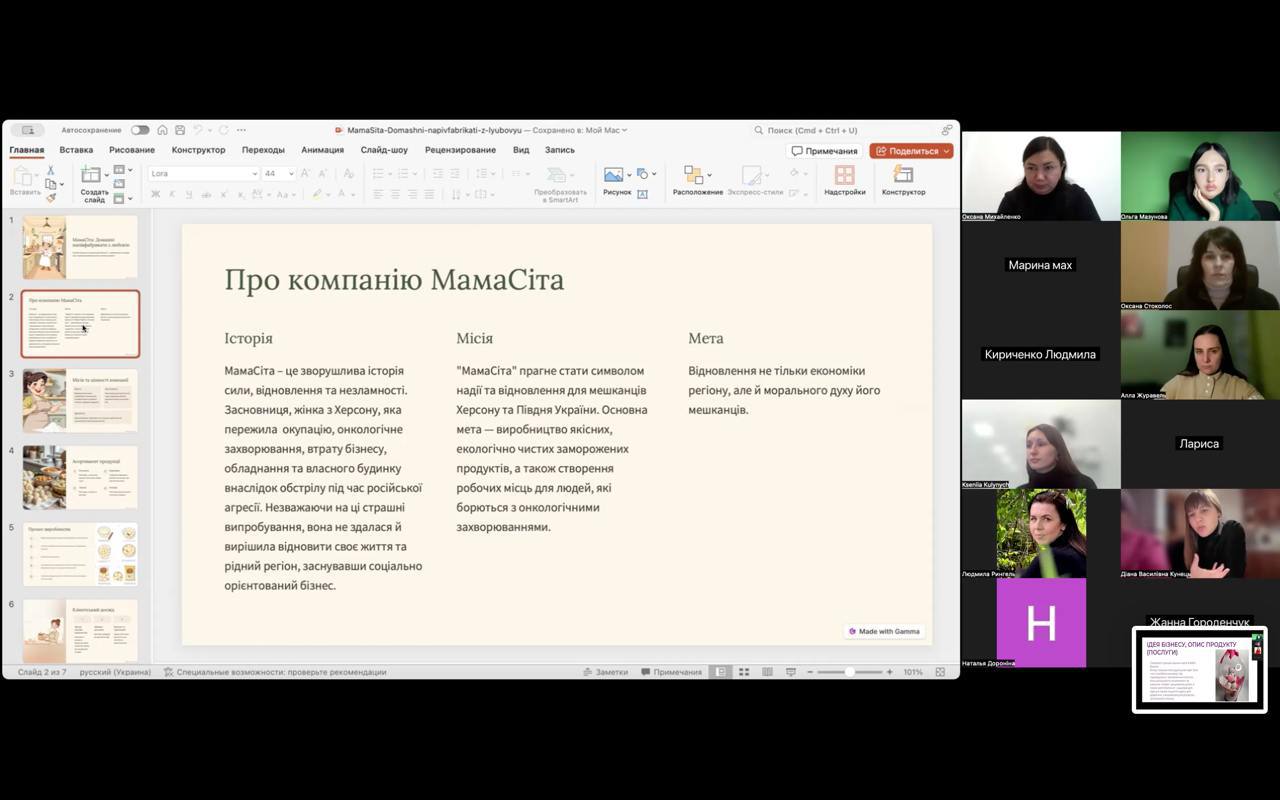Expand the Создать слайд dropdown arrow
The height and width of the screenshot is (800, 1280).
(107, 174)
